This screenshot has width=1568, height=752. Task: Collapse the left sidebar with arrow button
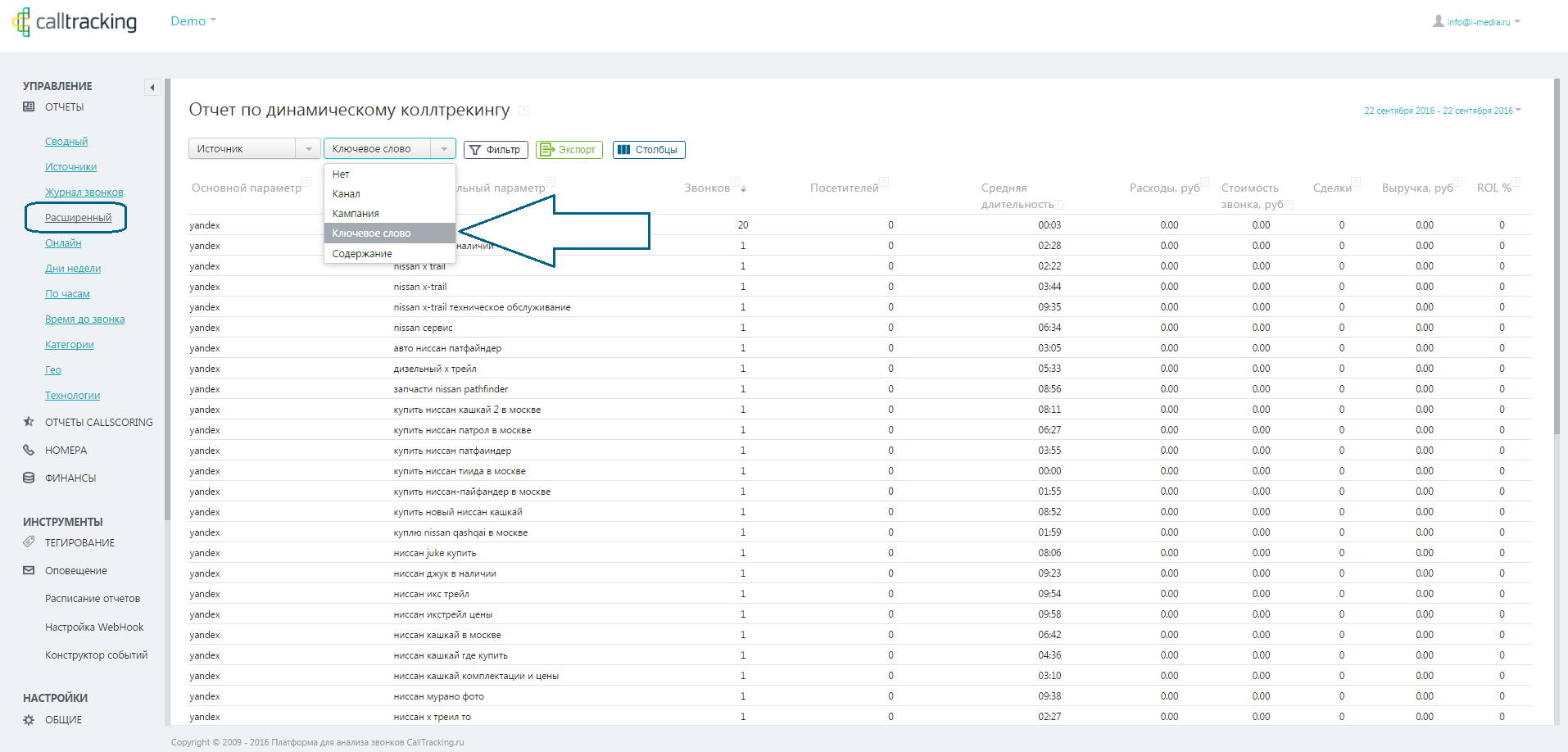pyautogui.click(x=152, y=88)
